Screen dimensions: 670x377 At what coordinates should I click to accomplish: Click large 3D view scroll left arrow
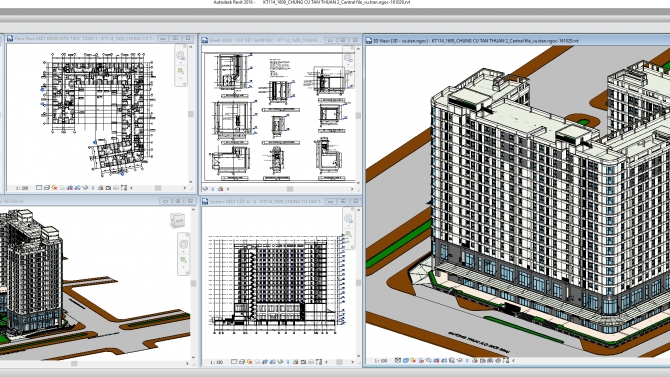coord(513,361)
